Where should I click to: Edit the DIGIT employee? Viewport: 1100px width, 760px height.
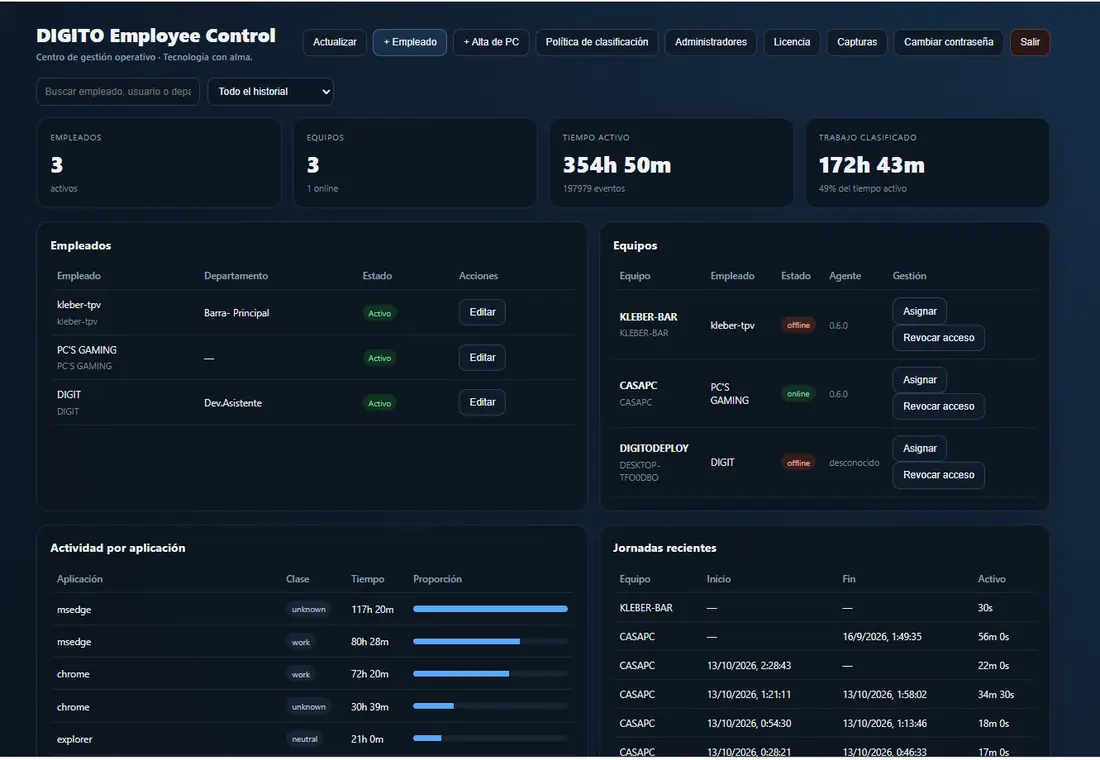(482, 402)
